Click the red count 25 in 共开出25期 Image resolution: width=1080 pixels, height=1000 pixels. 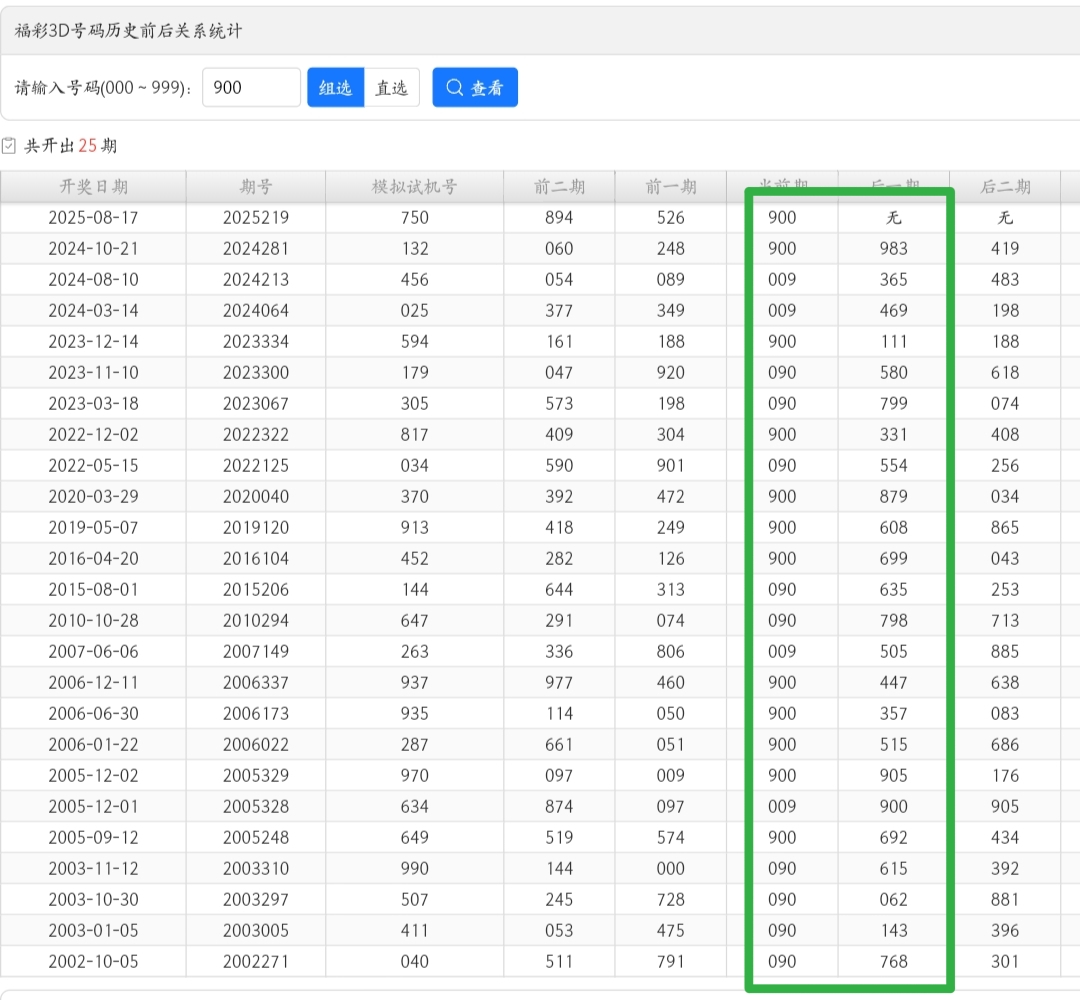click(x=87, y=145)
